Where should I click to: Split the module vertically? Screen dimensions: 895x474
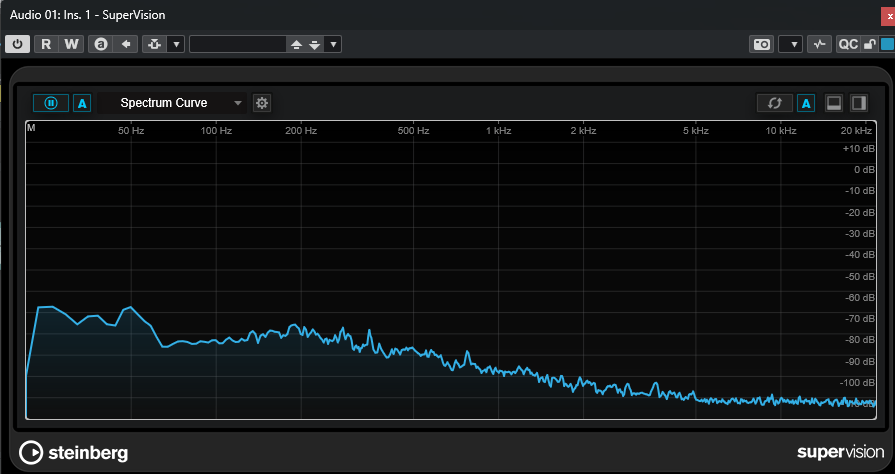pos(859,103)
